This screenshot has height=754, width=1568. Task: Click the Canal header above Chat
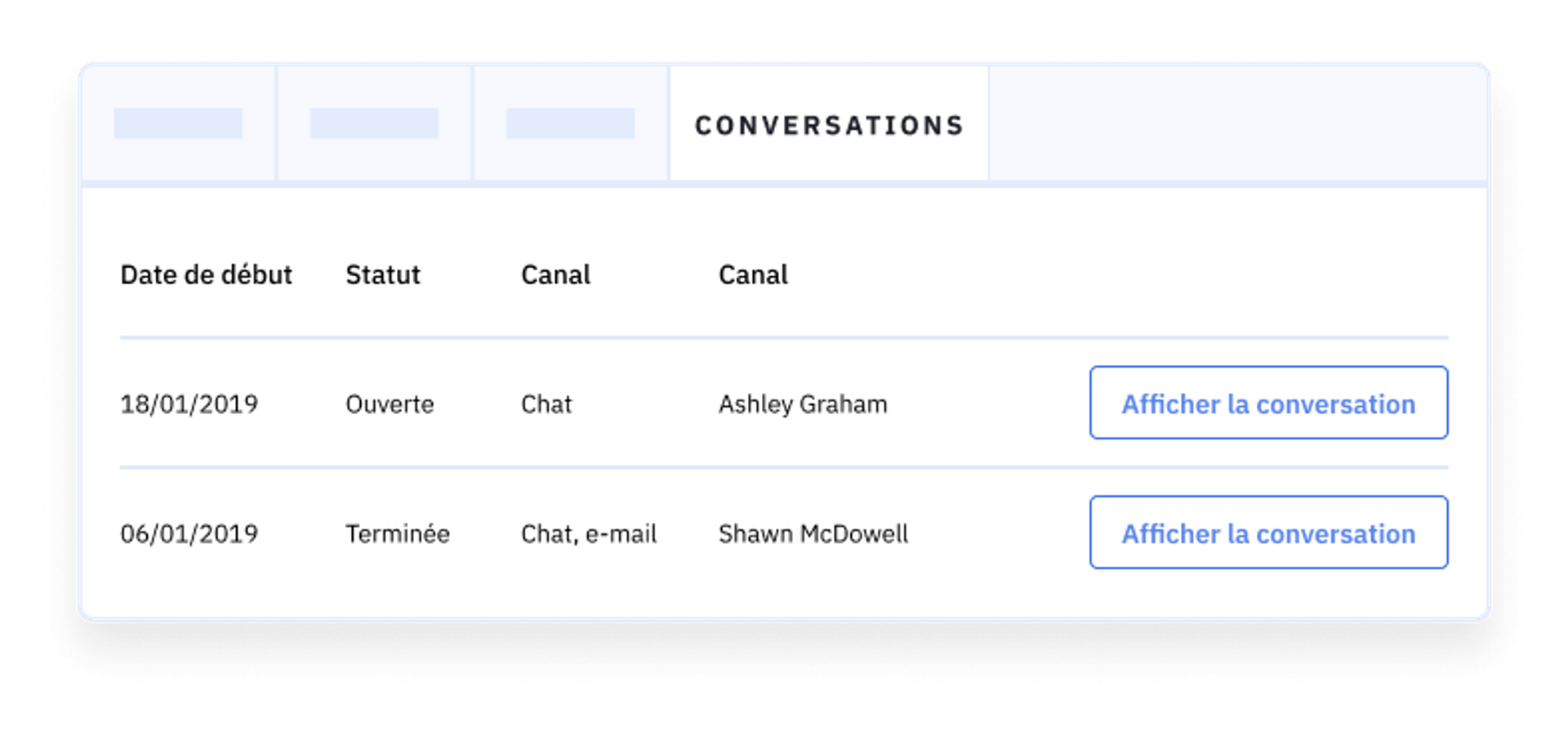click(555, 275)
